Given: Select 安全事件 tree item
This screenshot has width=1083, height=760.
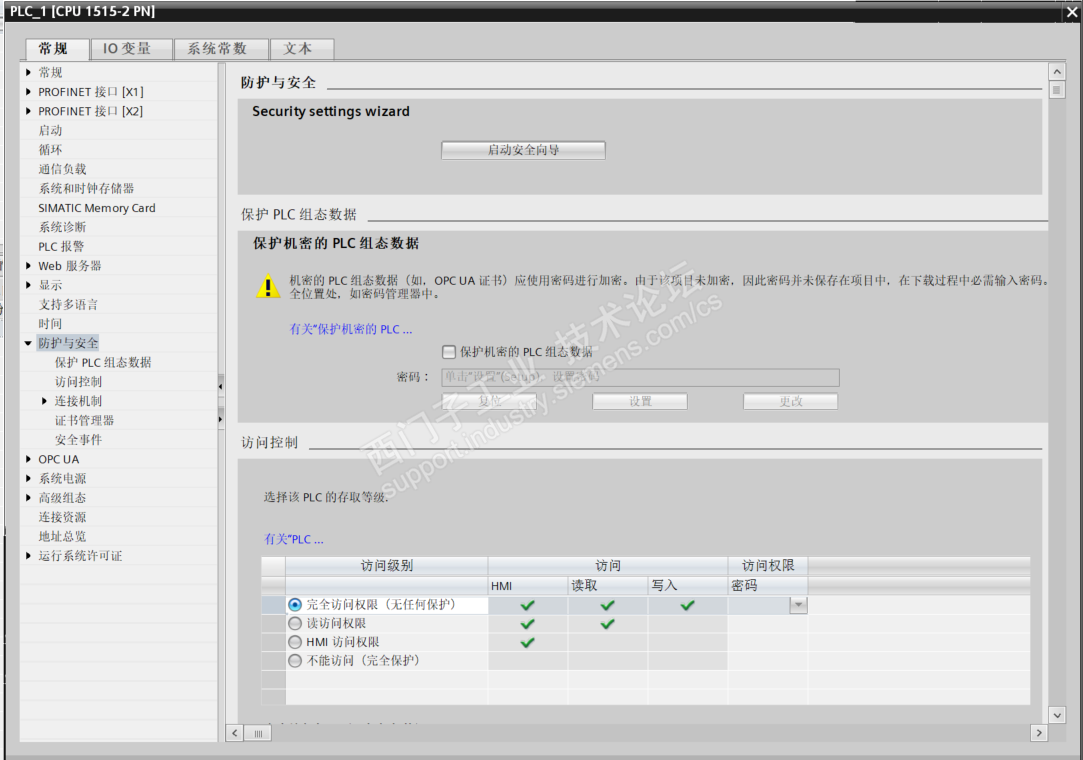Looking at the screenshot, I should click(x=79, y=439).
